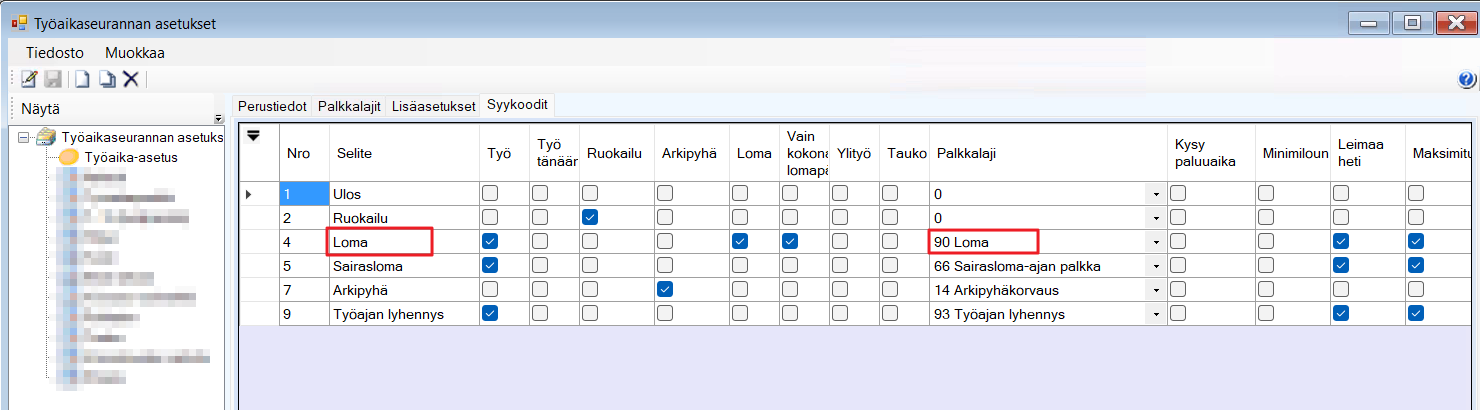Switch to the Palkkalajit tab
Screen dimensions: 1480x410
pyautogui.click(x=350, y=106)
